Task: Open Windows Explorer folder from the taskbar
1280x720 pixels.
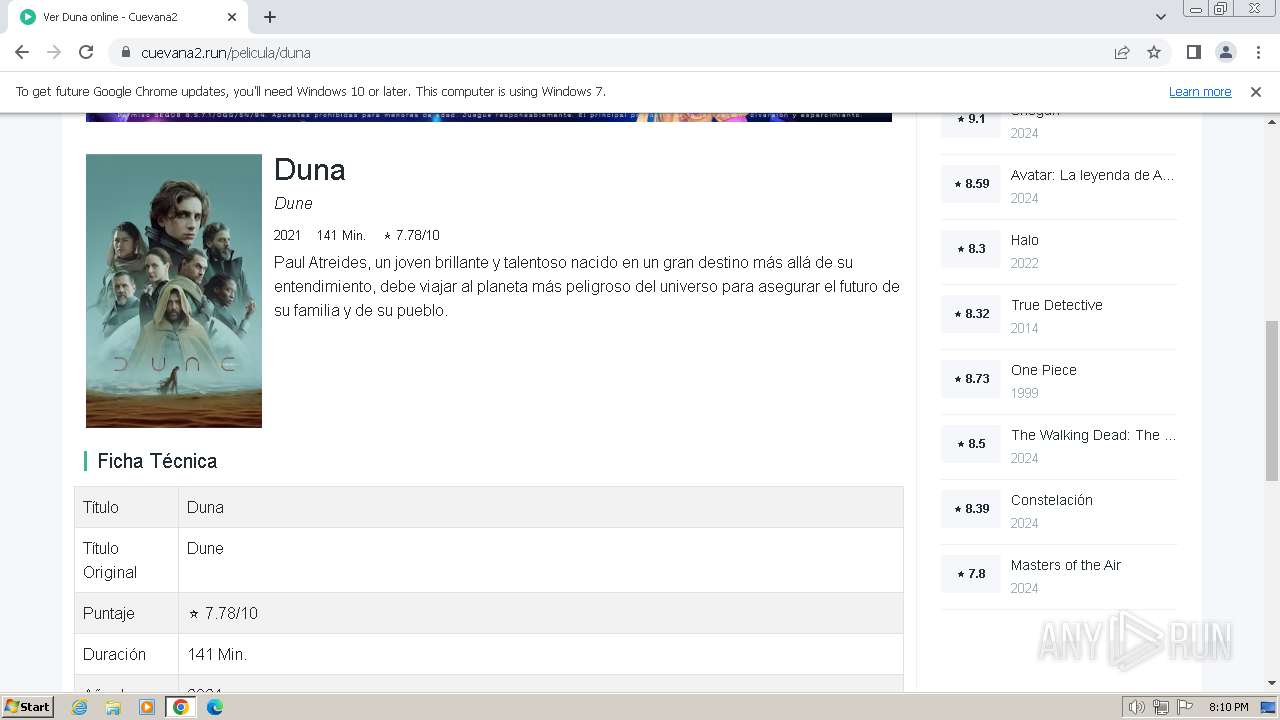Action: [x=113, y=707]
